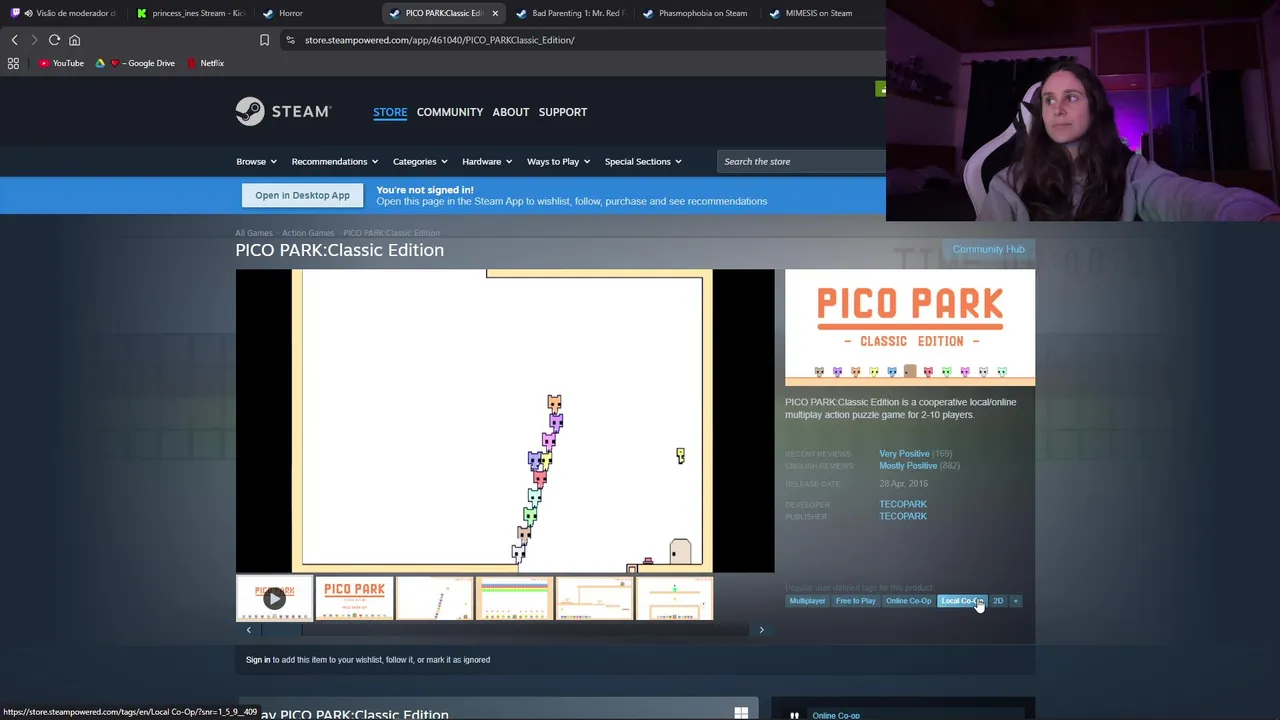Open the TECOPARK publisher link
This screenshot has height=720, width=1280.
click(903, 516)
